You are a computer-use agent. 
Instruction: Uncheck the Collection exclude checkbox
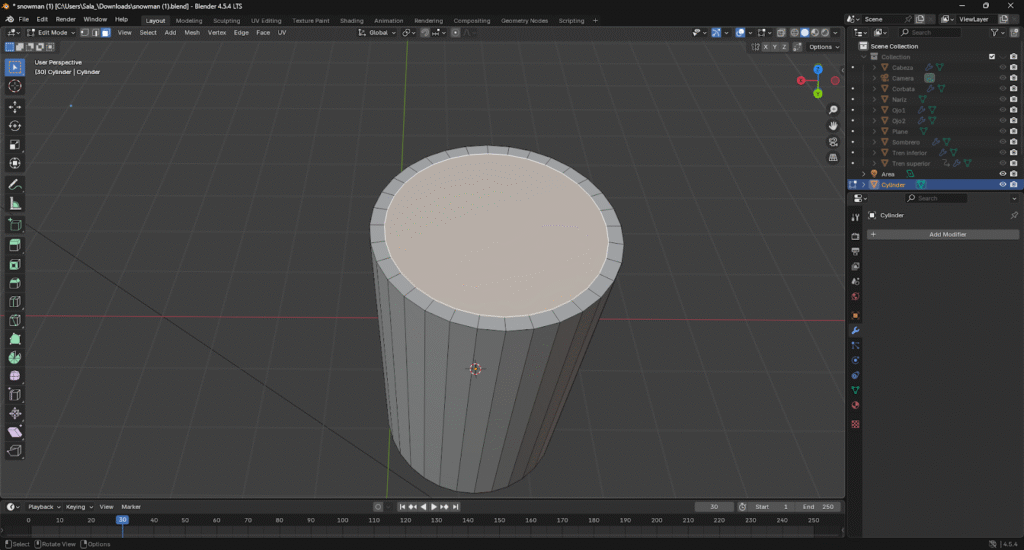[x=992, y=57]
